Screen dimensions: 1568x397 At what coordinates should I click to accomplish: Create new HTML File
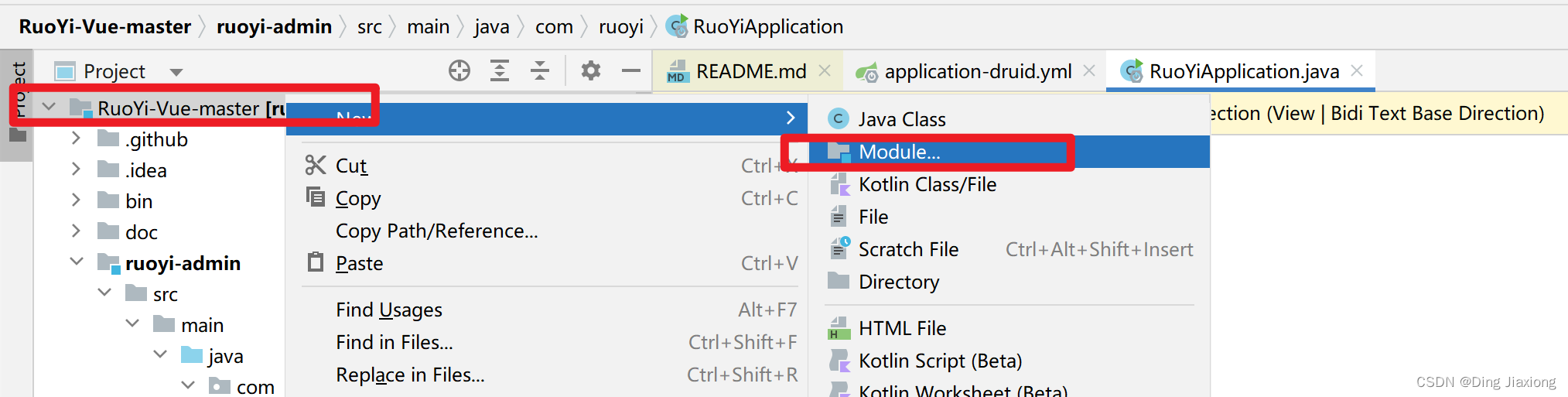click(1009, 328)
